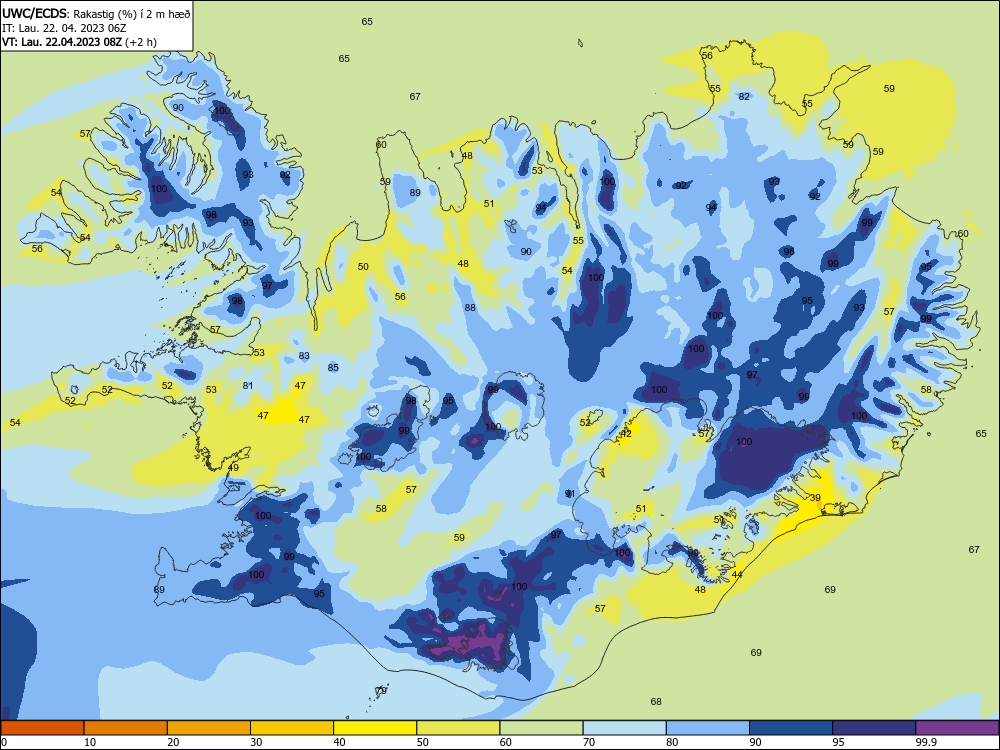Choose the light green 60–70 legend segment
This screenshot has width=1000, height=750.
(541, 728)
